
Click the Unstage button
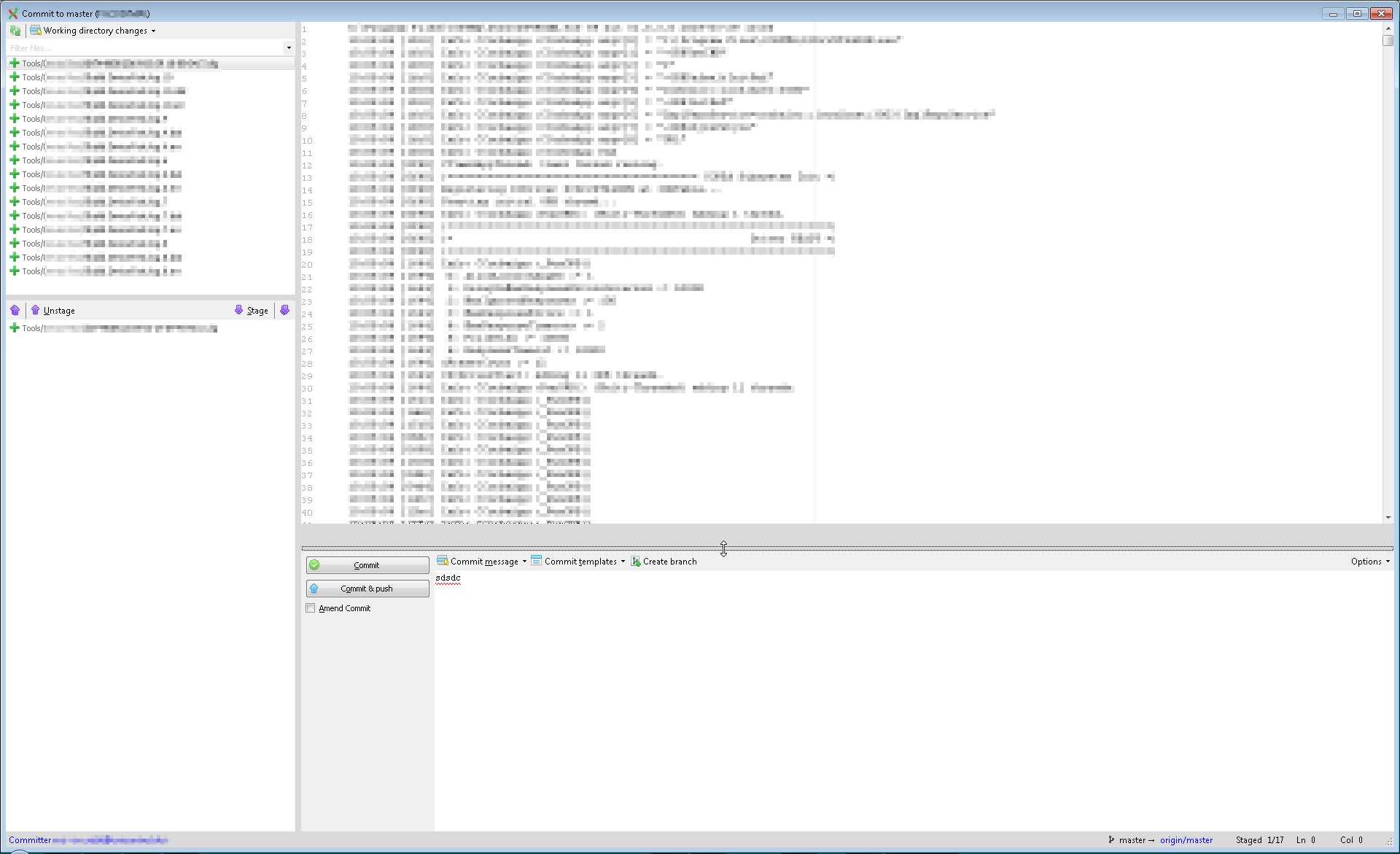[52, 311]
